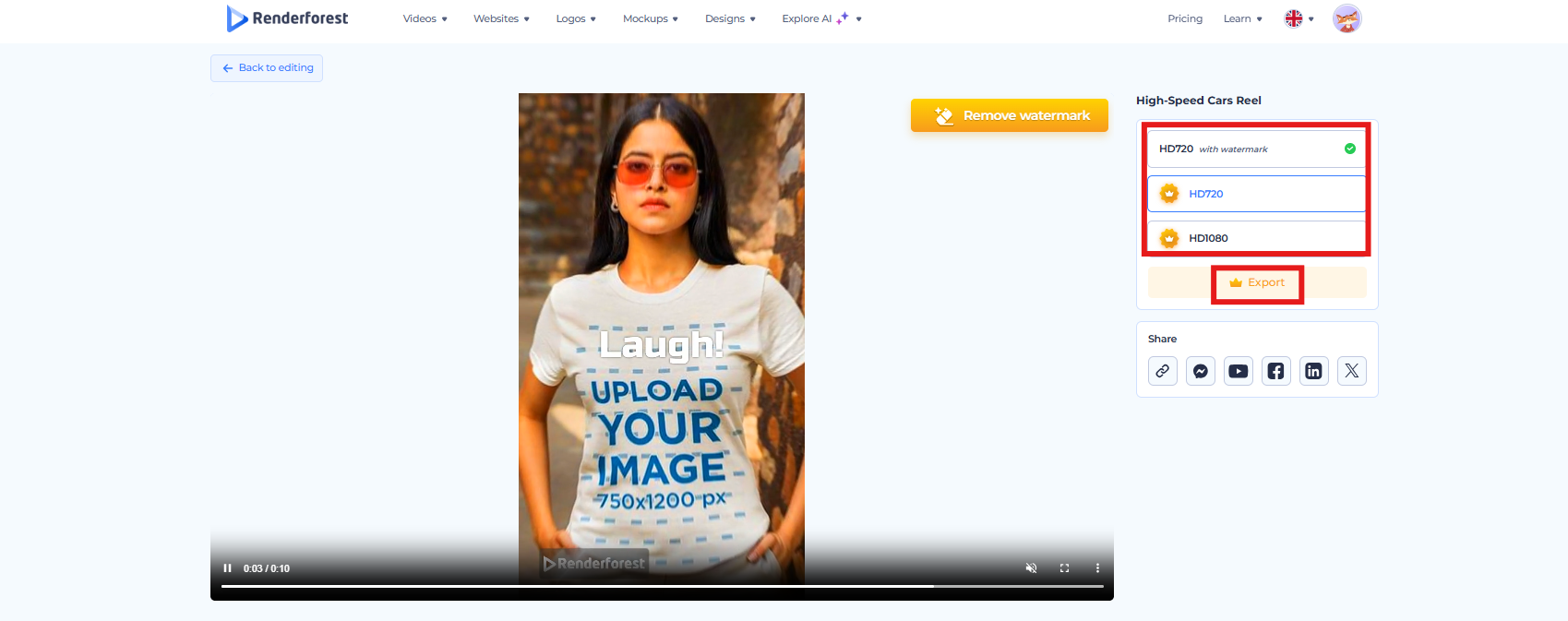Select HD720 with watermark quality
Viewport: 1568px width, 621px height.
click(1257, 149)
